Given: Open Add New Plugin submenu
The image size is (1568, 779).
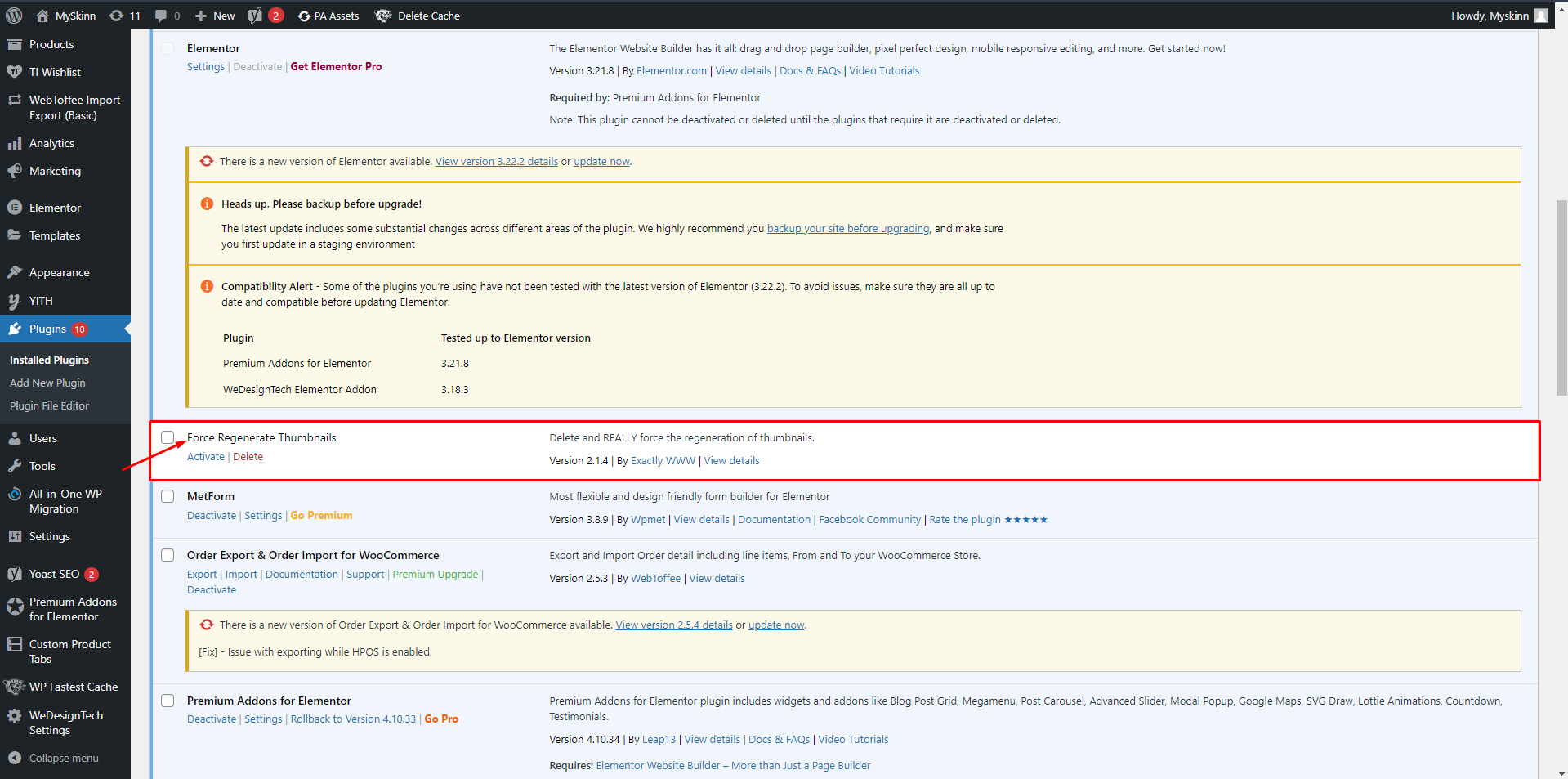Looking at the screenshot, I should point(47,383).
